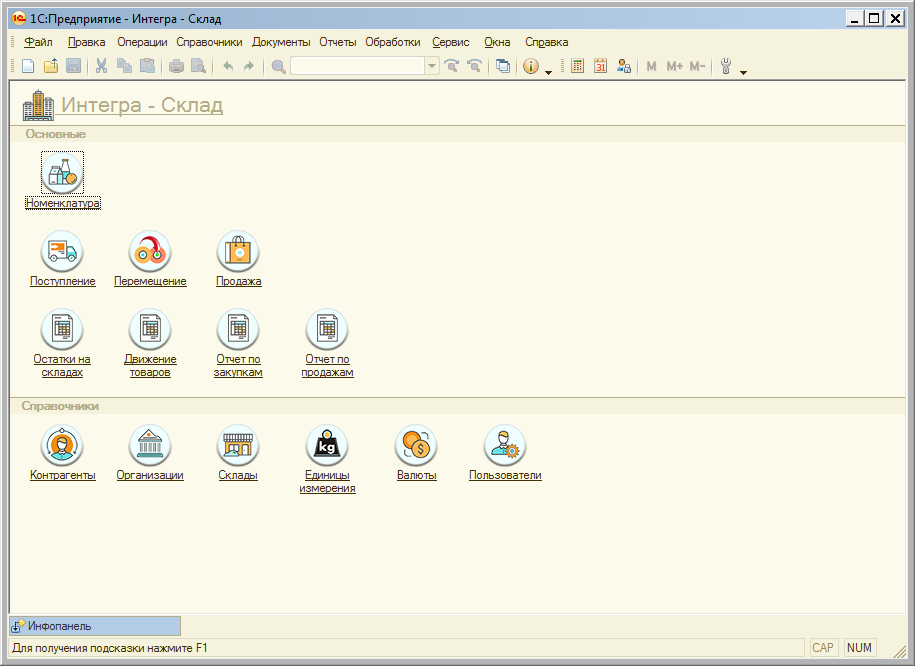Open the Справка menu
This screenshot has width=915, height=666.
[x=546, y=42]
